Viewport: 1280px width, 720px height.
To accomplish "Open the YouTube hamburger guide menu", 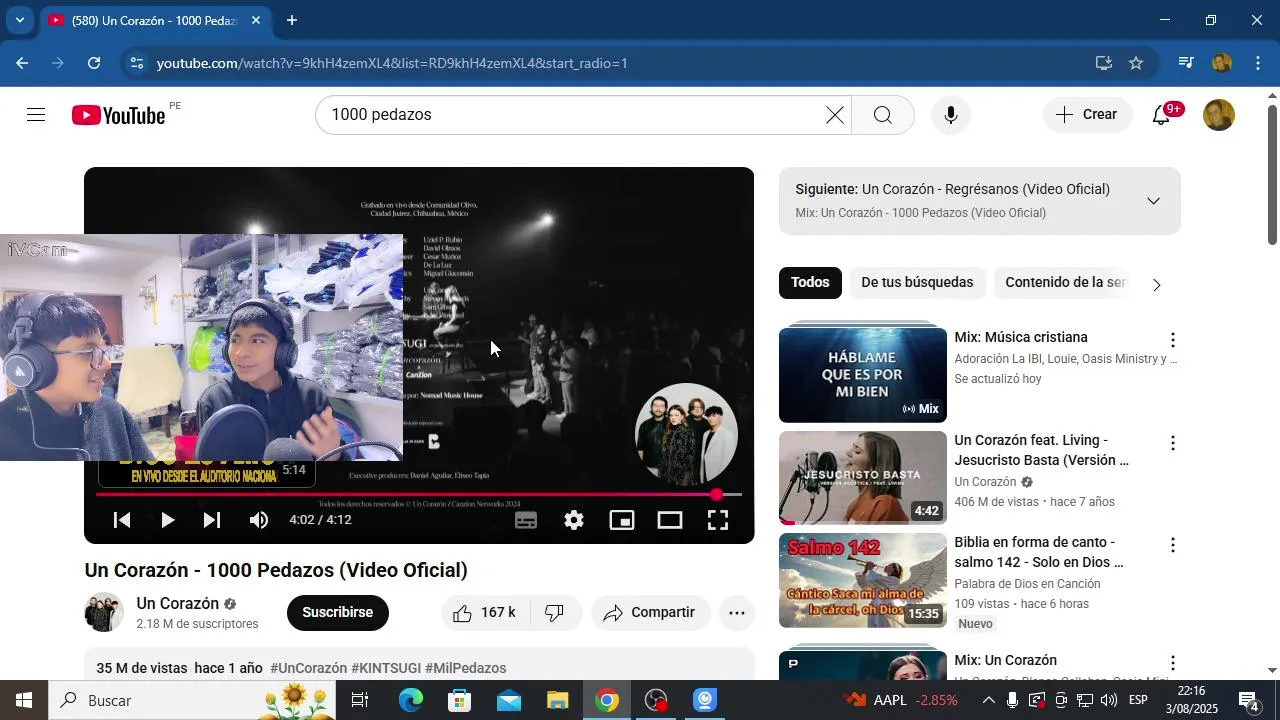I will [x=36, y=115].
